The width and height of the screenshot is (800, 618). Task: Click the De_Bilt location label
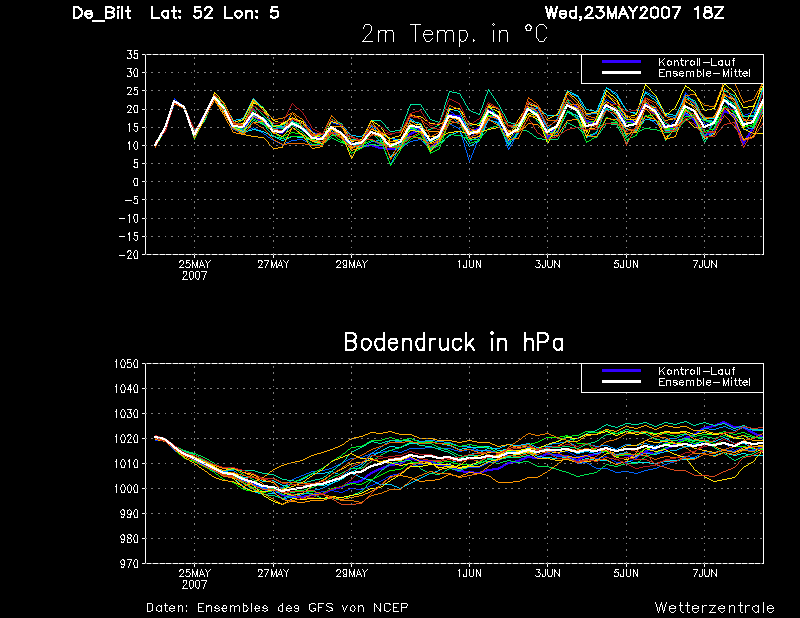[102, 13]
